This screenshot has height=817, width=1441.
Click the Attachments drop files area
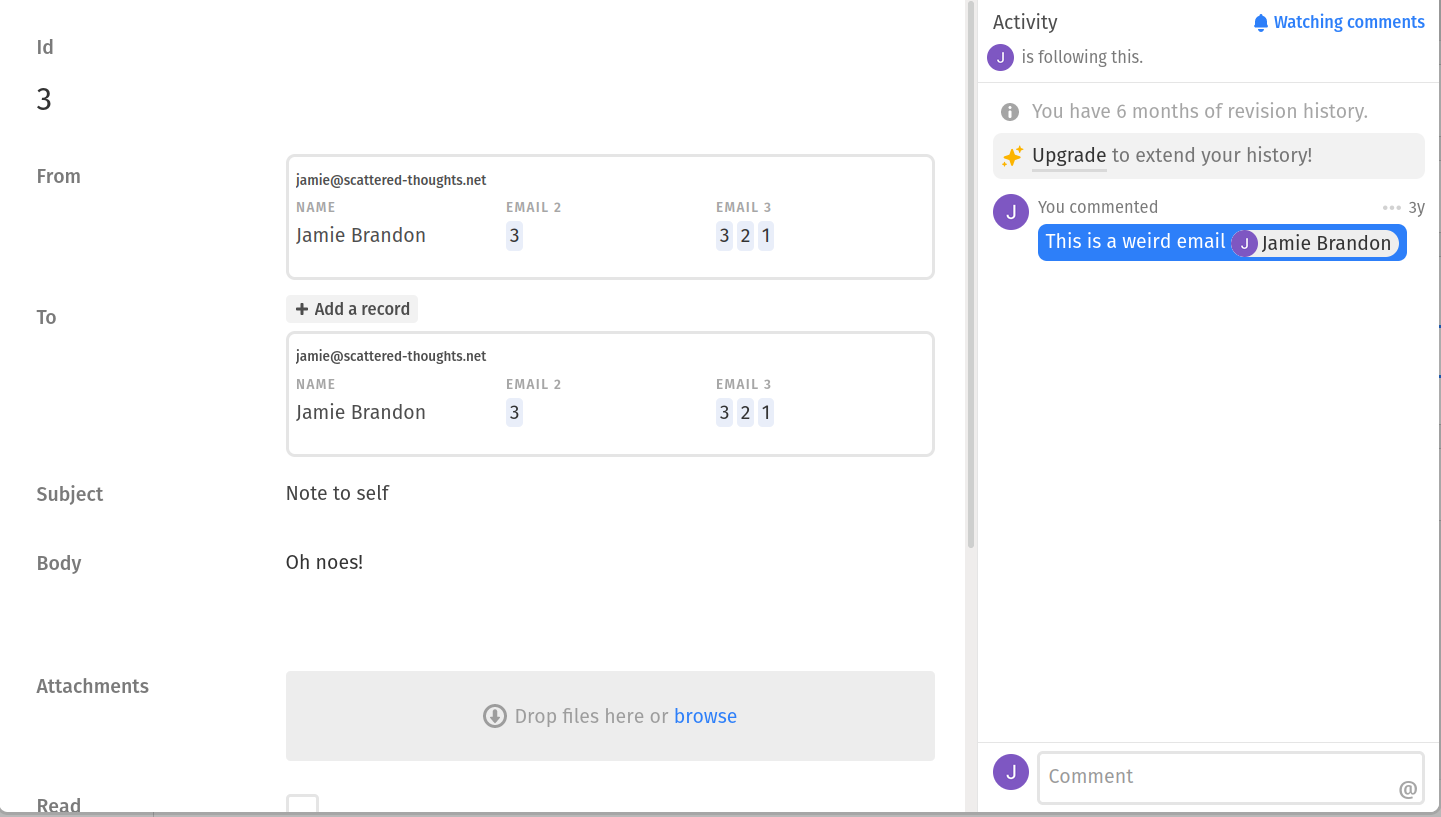pyautogui.click(x=610, y=716)
